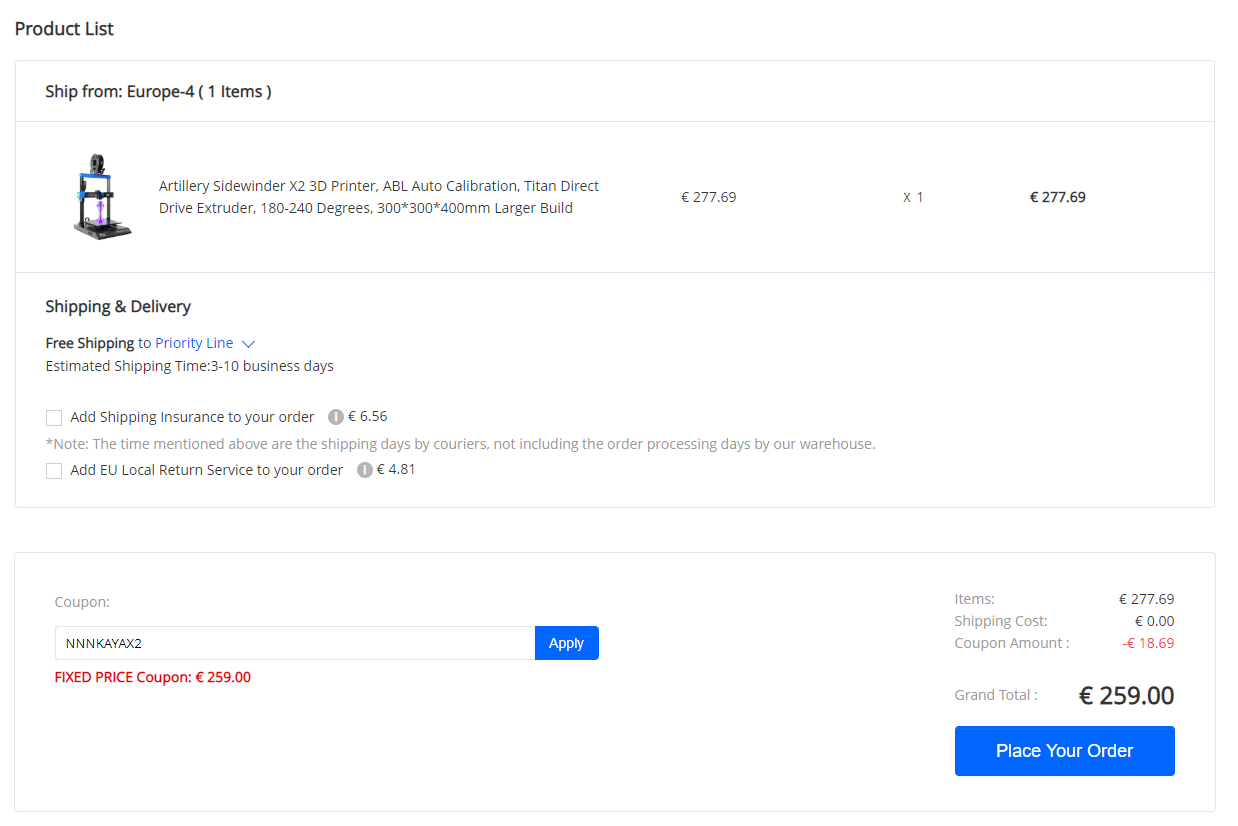Click the shipping insurance price € 6.56
The width and height of the screenshot is (1238, 826).
[367, 416]
